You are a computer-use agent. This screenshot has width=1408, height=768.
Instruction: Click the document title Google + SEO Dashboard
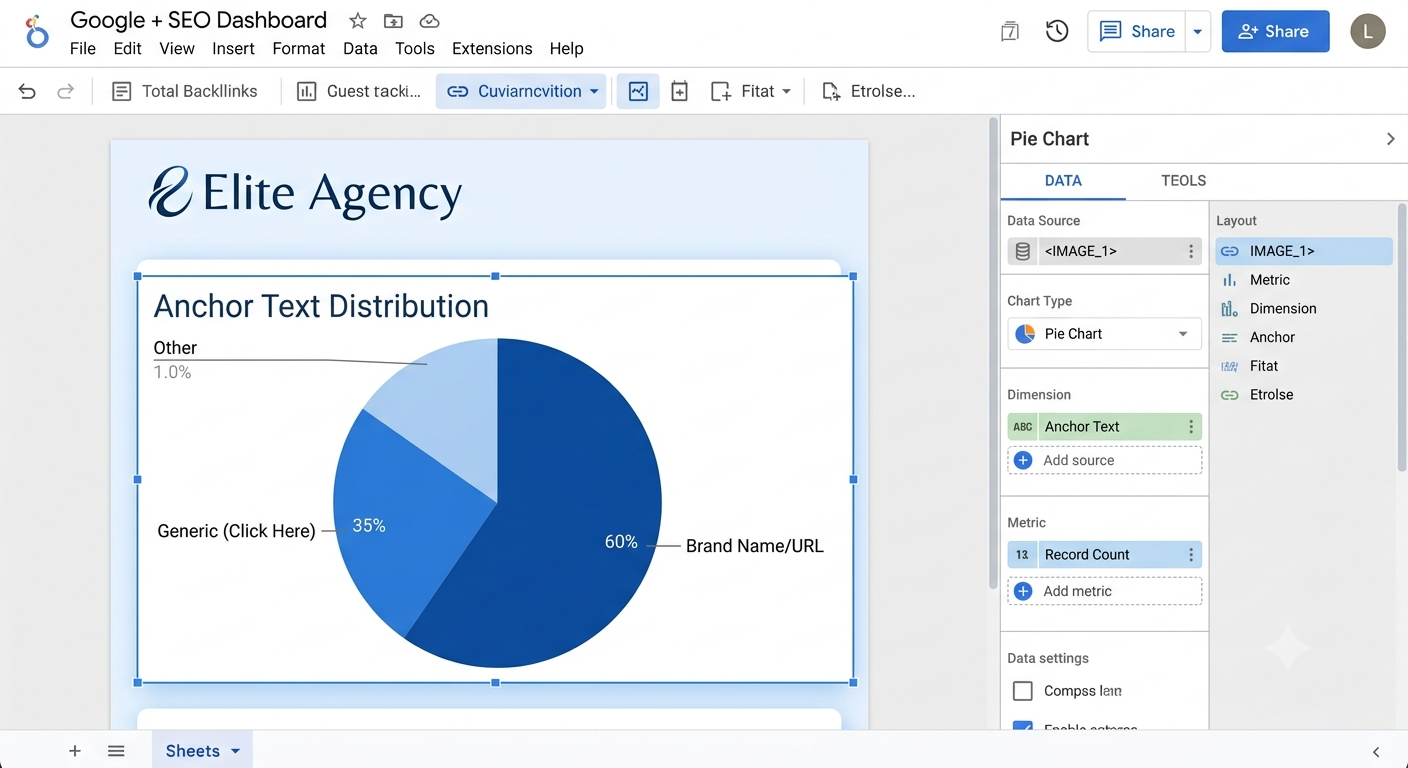[x=198, y=20]
